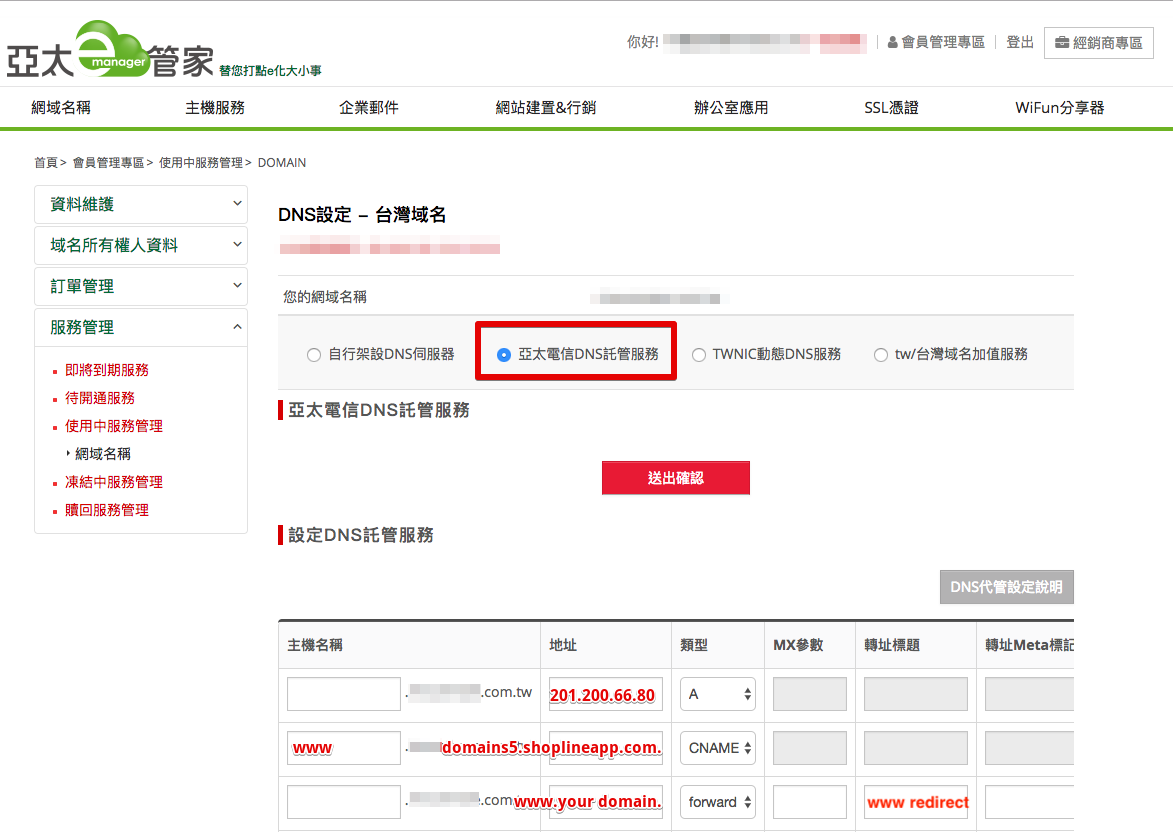Click 使用中服務管理 in the breadcrumb
The height and width of the screenshot is (832, 1173).
200,163
